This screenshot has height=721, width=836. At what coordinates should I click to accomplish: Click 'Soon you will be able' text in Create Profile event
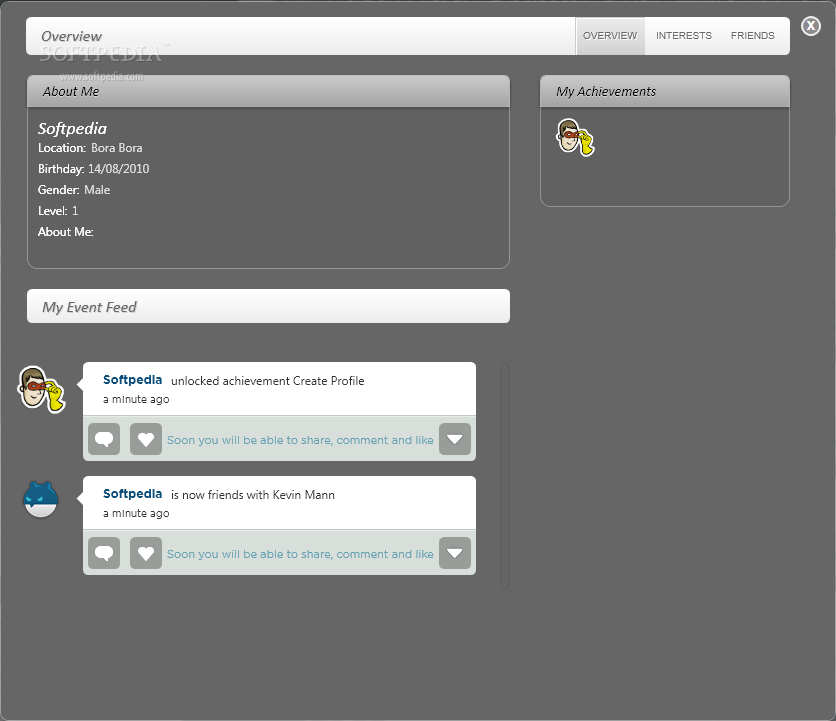click(x=300, y=440)
